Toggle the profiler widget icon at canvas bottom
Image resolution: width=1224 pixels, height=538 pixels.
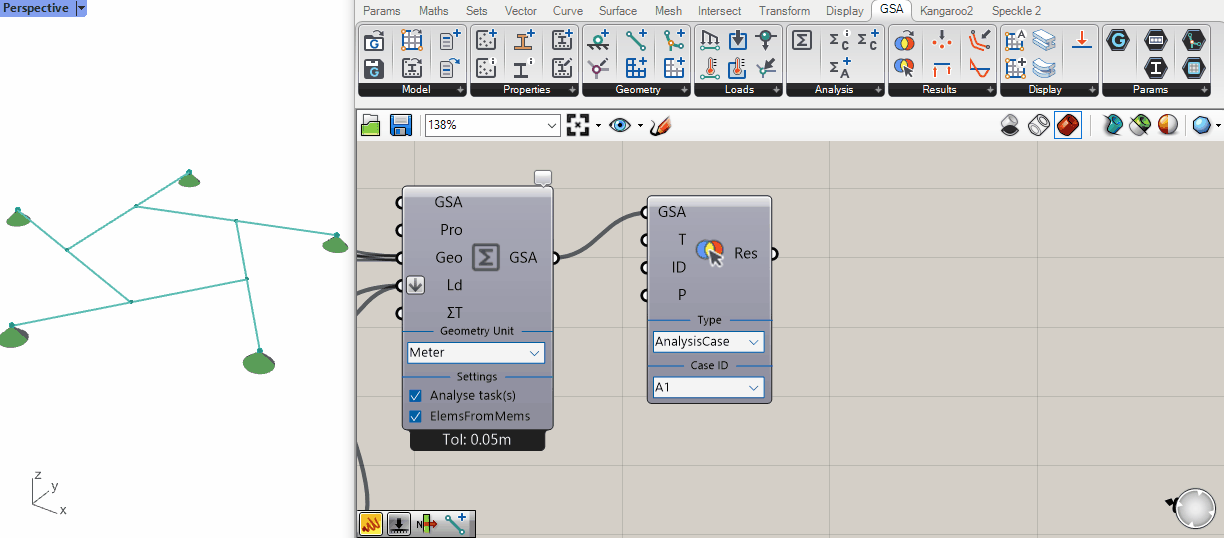[x=371, y=523]
